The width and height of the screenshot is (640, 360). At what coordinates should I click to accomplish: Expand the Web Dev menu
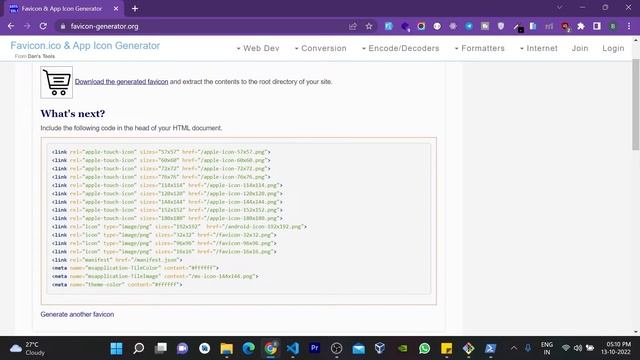pos(258,48)
